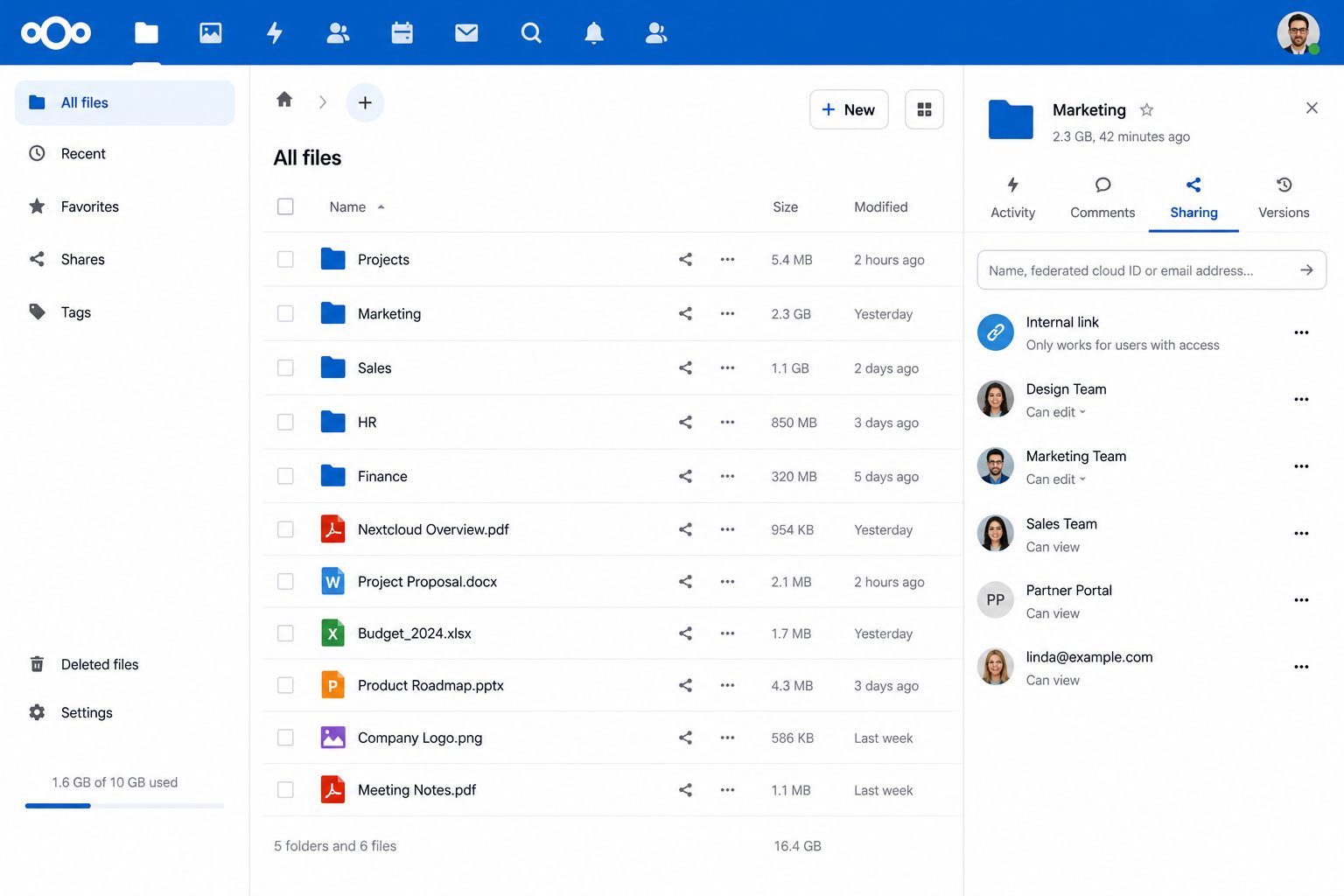Open linda@example.com share options menu
The image size is (1344, 896).
tap(1301, 667)
